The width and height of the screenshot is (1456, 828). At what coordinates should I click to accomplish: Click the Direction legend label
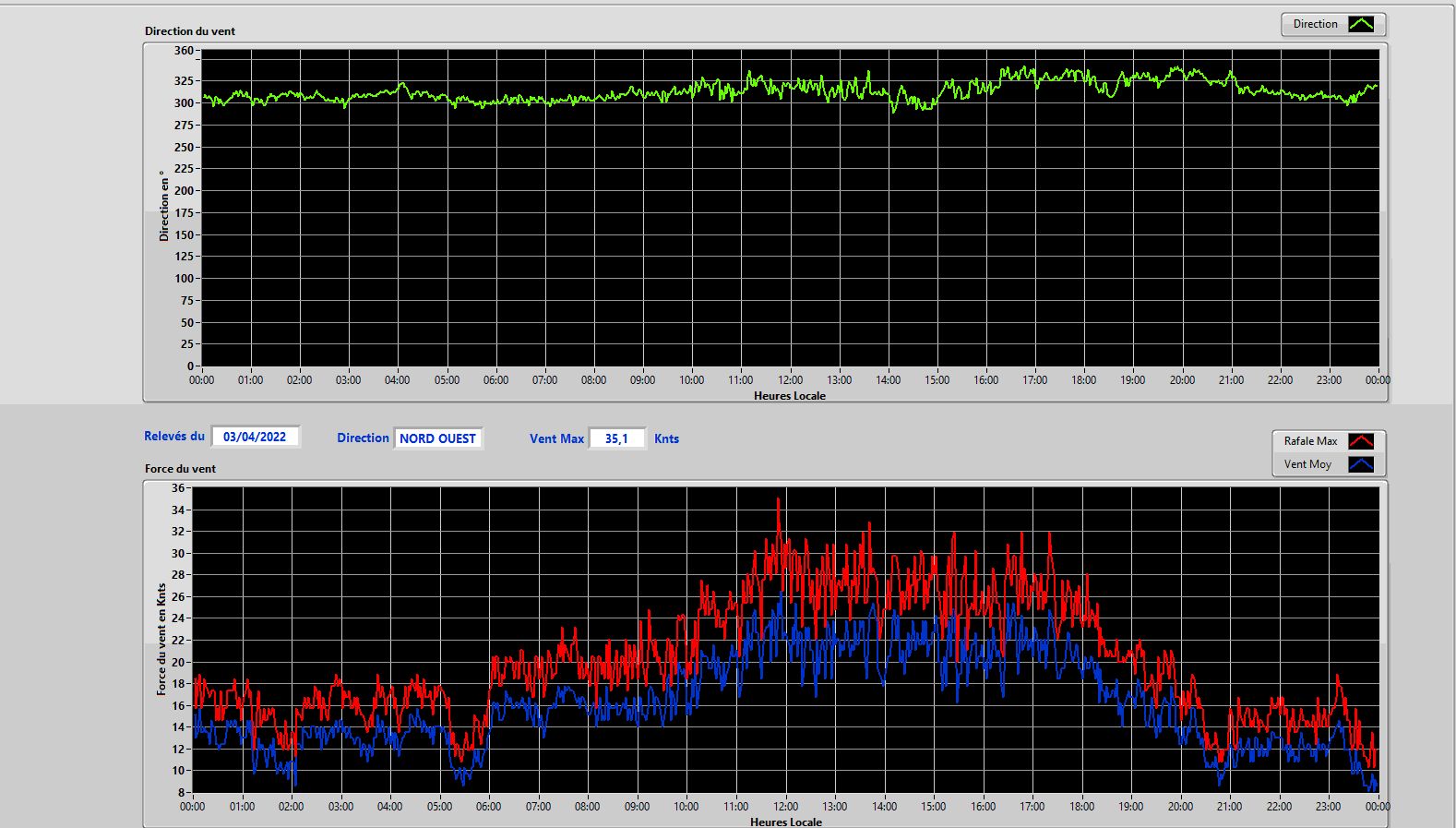tap(1315, 24)
